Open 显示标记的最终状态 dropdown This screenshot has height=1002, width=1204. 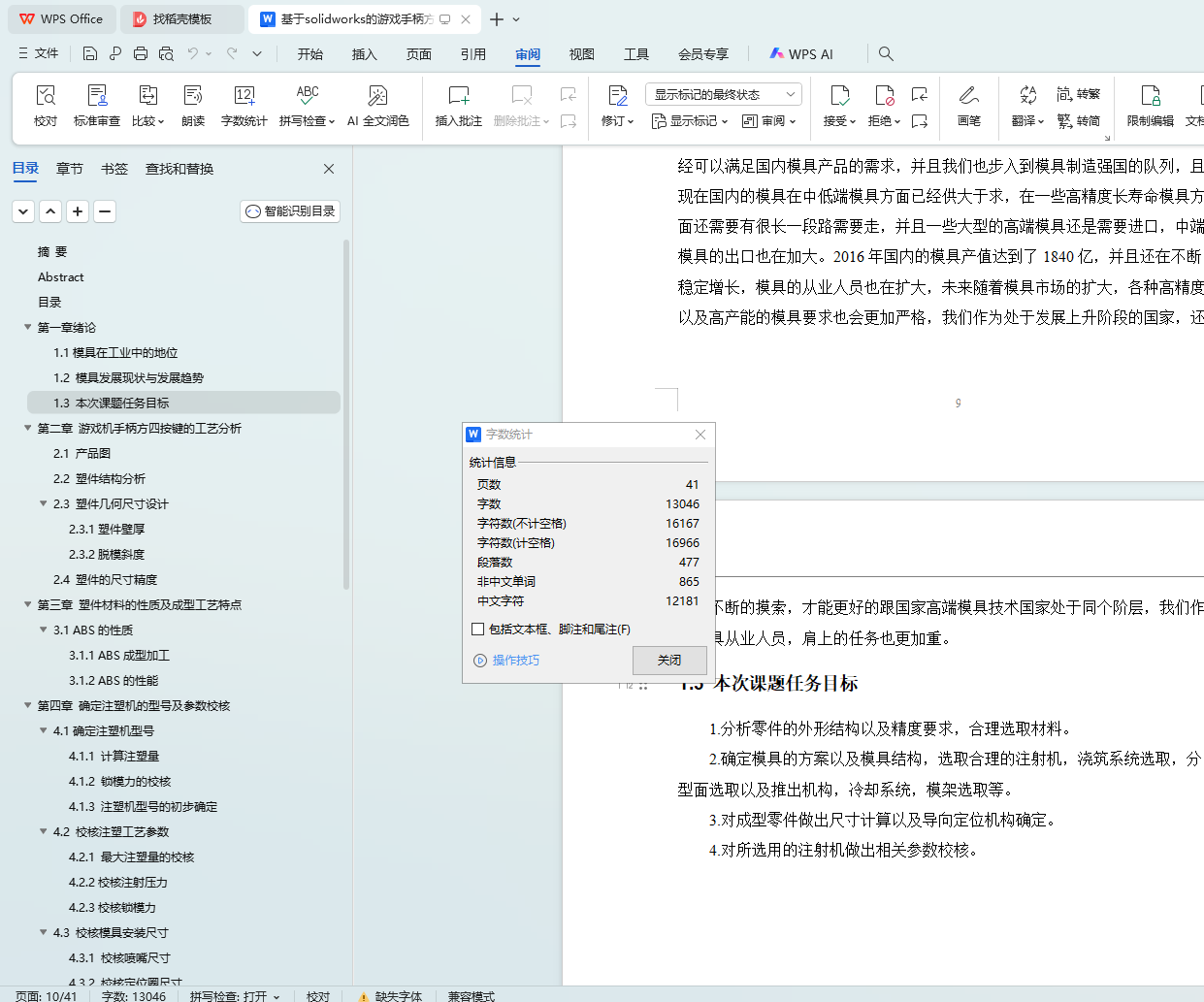click(x=723, y=94)
